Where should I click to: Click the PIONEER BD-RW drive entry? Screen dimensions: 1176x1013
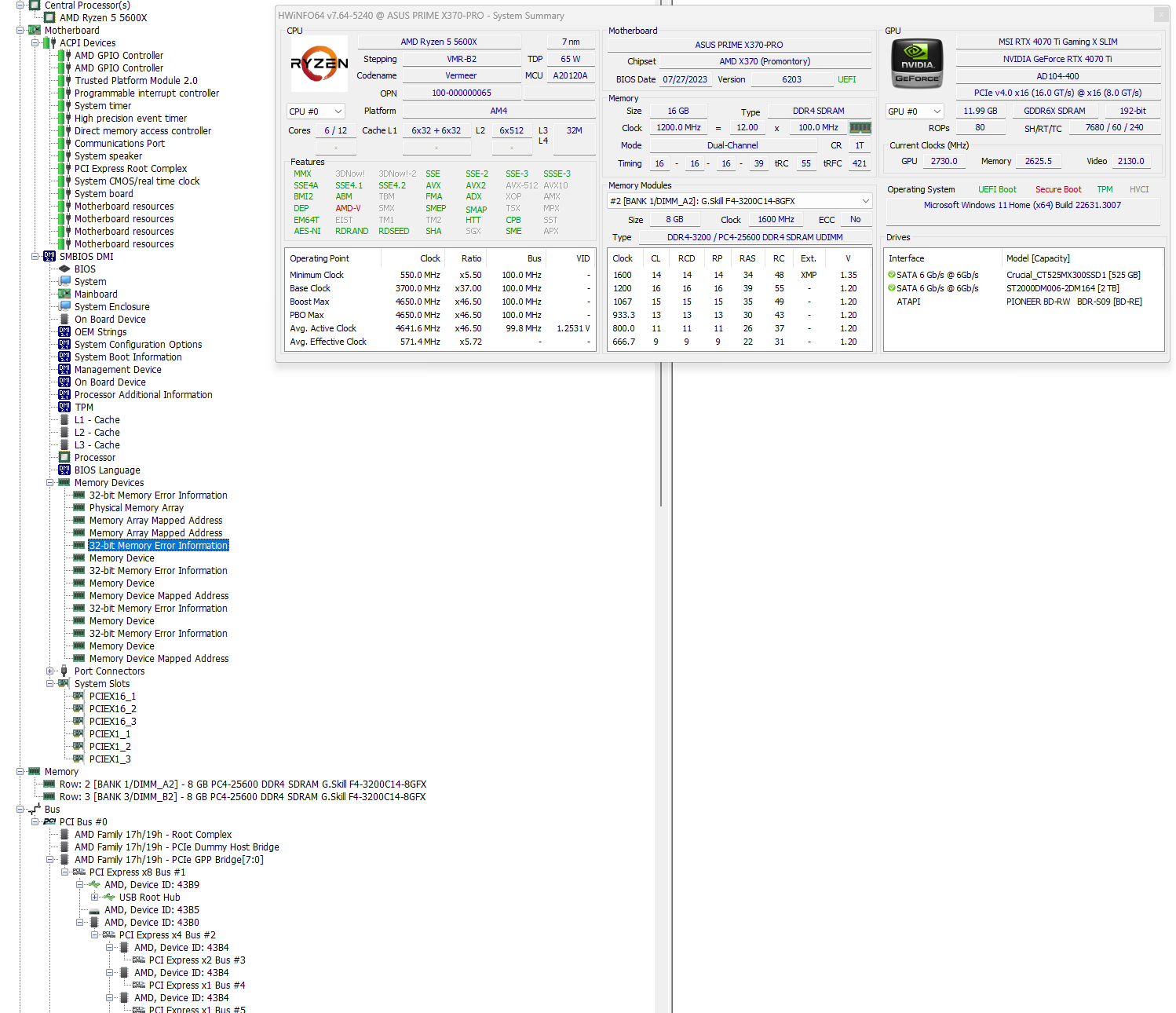[x=1023, y=302]
